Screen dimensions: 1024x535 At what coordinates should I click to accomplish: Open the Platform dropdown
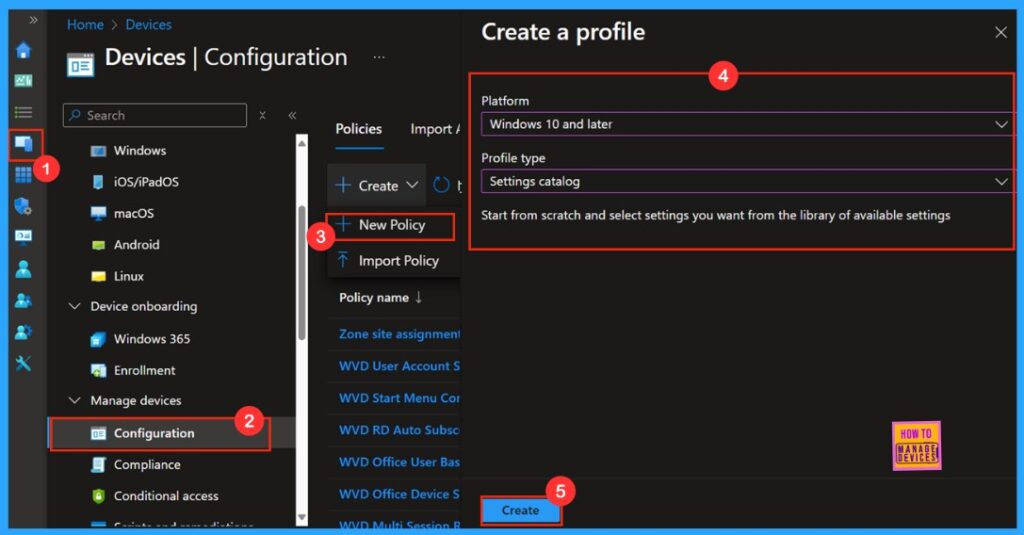pyautogui.click(x=747, y=124)
